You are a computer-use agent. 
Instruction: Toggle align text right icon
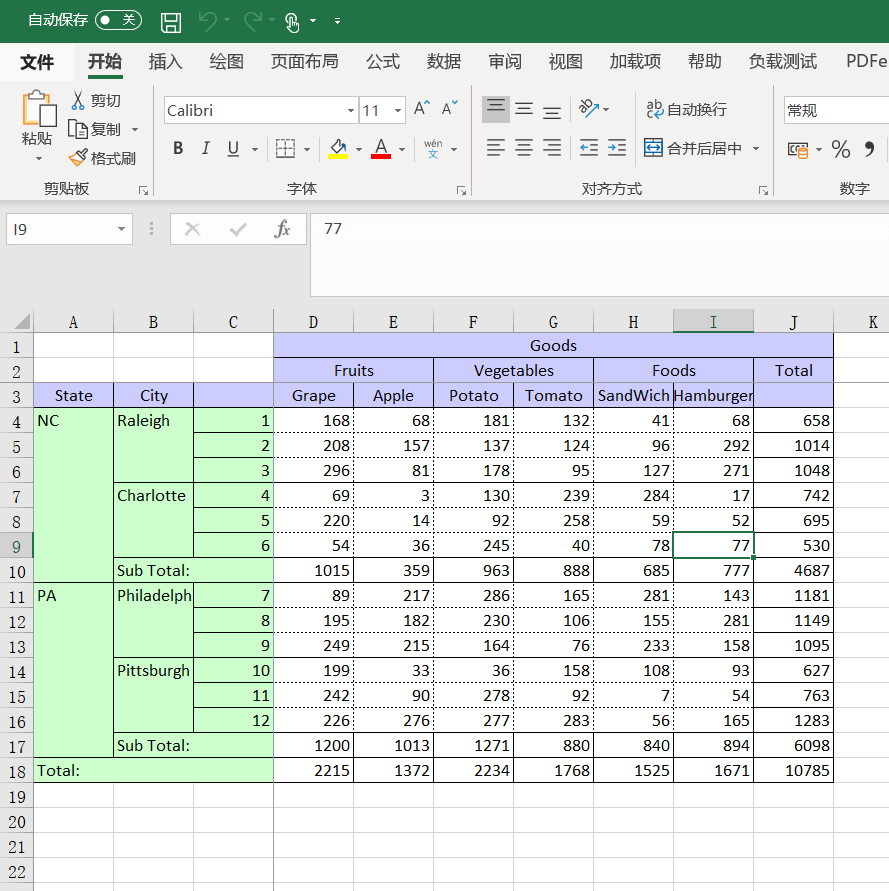pyautogui.click(x=551, y=148)
